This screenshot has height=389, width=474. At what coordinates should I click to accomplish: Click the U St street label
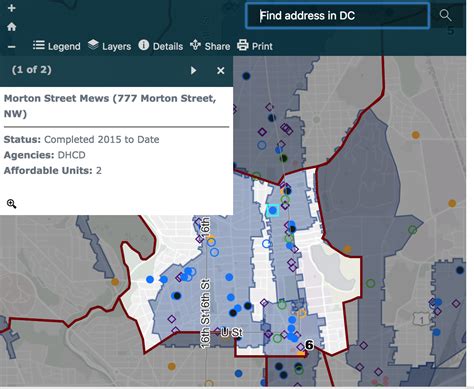pos(232,332)
